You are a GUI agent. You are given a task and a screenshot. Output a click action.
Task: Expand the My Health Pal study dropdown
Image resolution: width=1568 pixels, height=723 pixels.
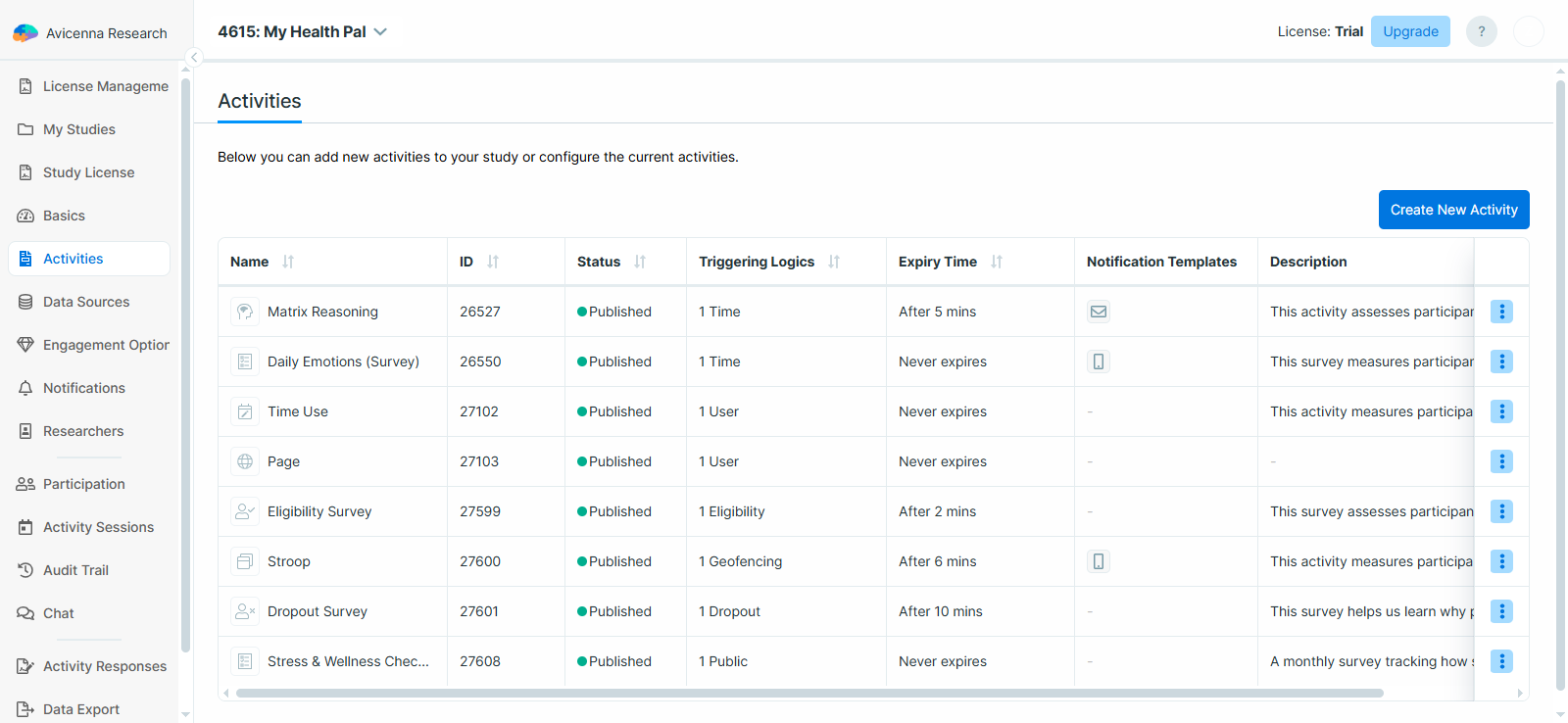[x=380, y=31]
